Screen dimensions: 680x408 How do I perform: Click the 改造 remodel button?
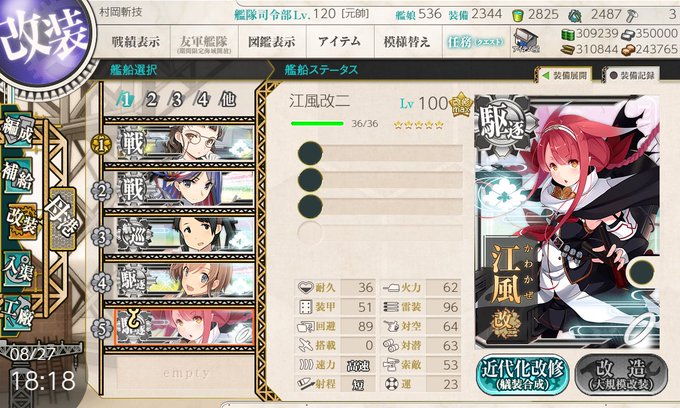(x=621, y=375)
